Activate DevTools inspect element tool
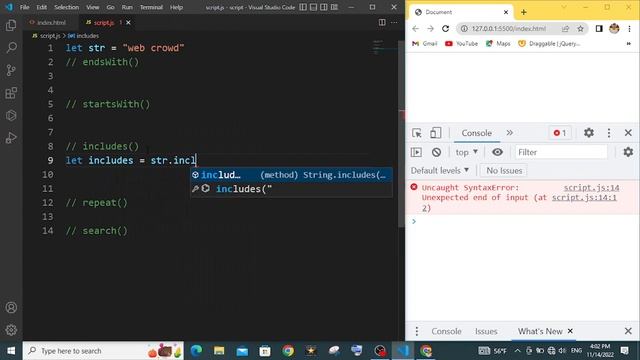 click(417, 133)
